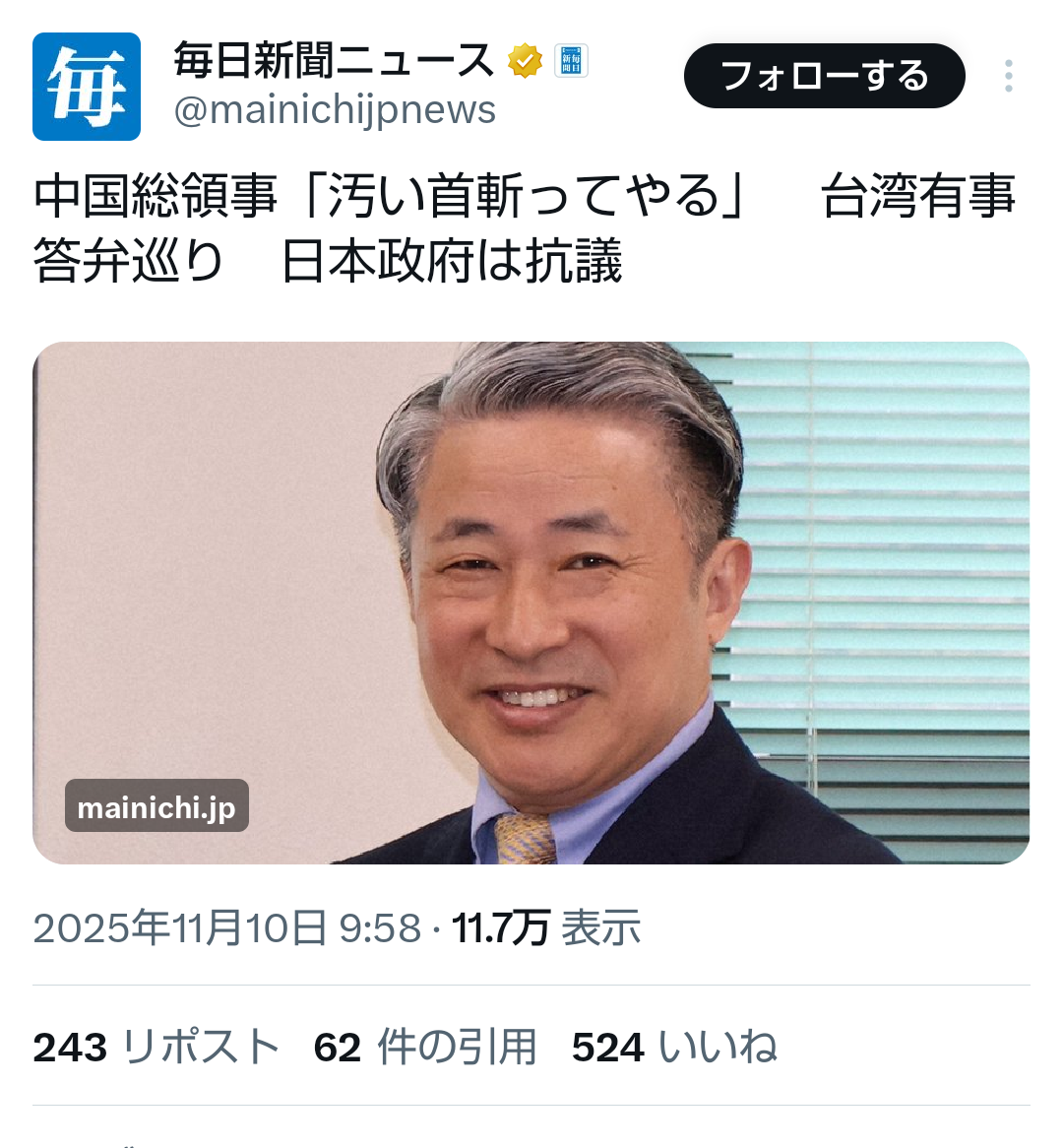Click the 2025年11月10日 date stamp
This screenshot has height=1148, width=1063.
tap(180, 928)
